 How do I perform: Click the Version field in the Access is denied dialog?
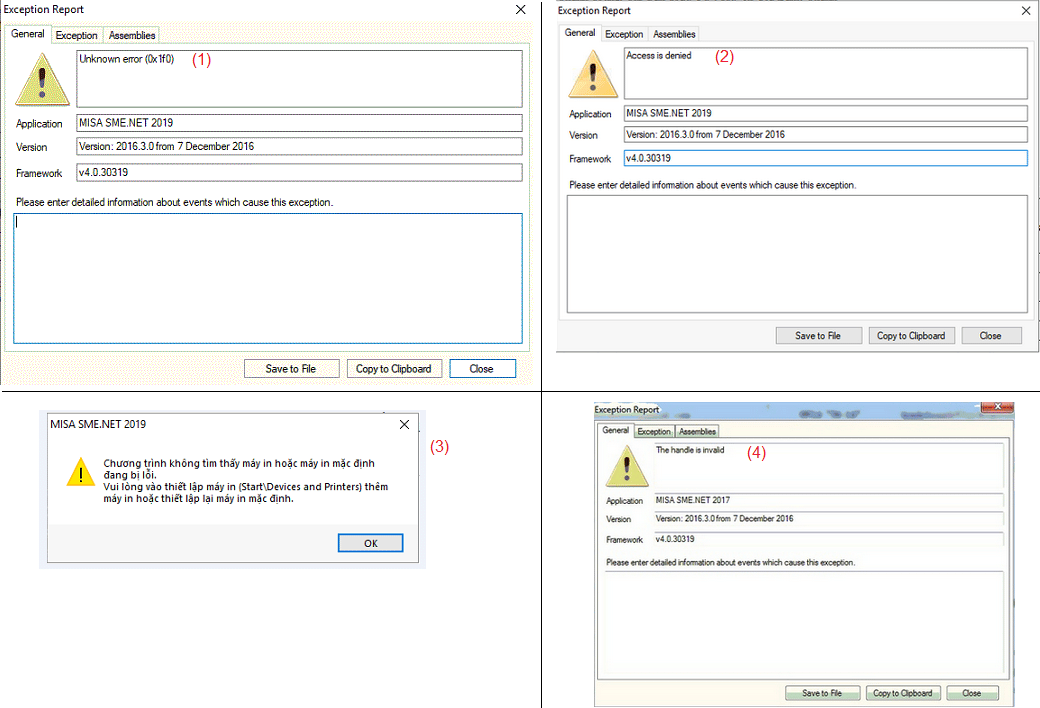point(826,135)
